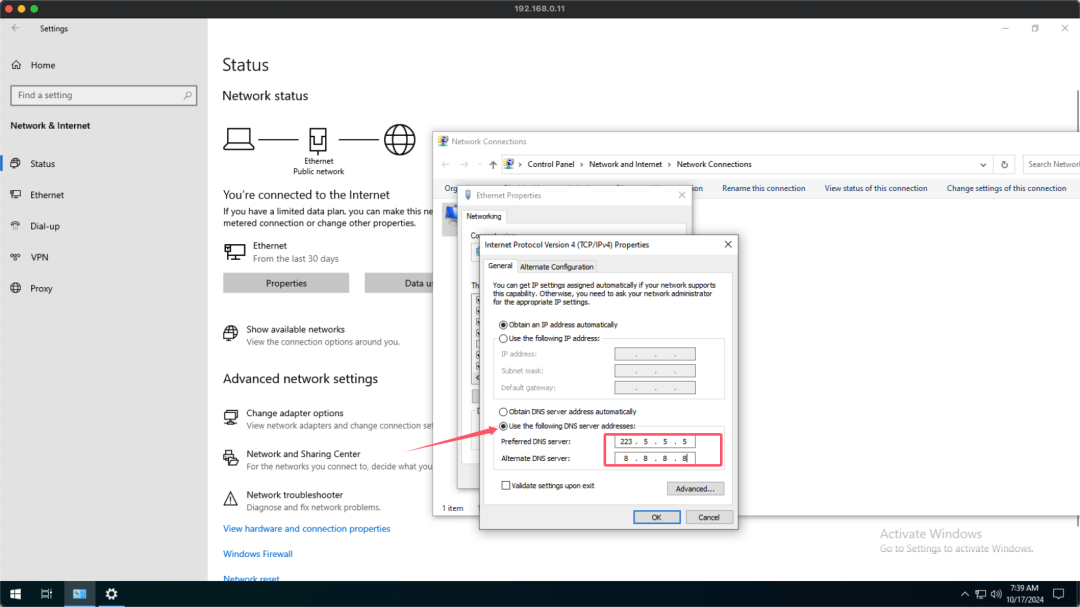Expand the address bar history dropdown

983,165
